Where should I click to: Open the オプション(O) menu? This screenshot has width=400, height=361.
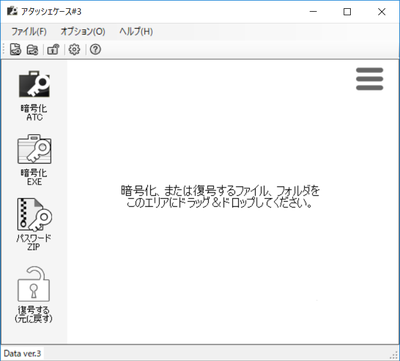point(83,32)
